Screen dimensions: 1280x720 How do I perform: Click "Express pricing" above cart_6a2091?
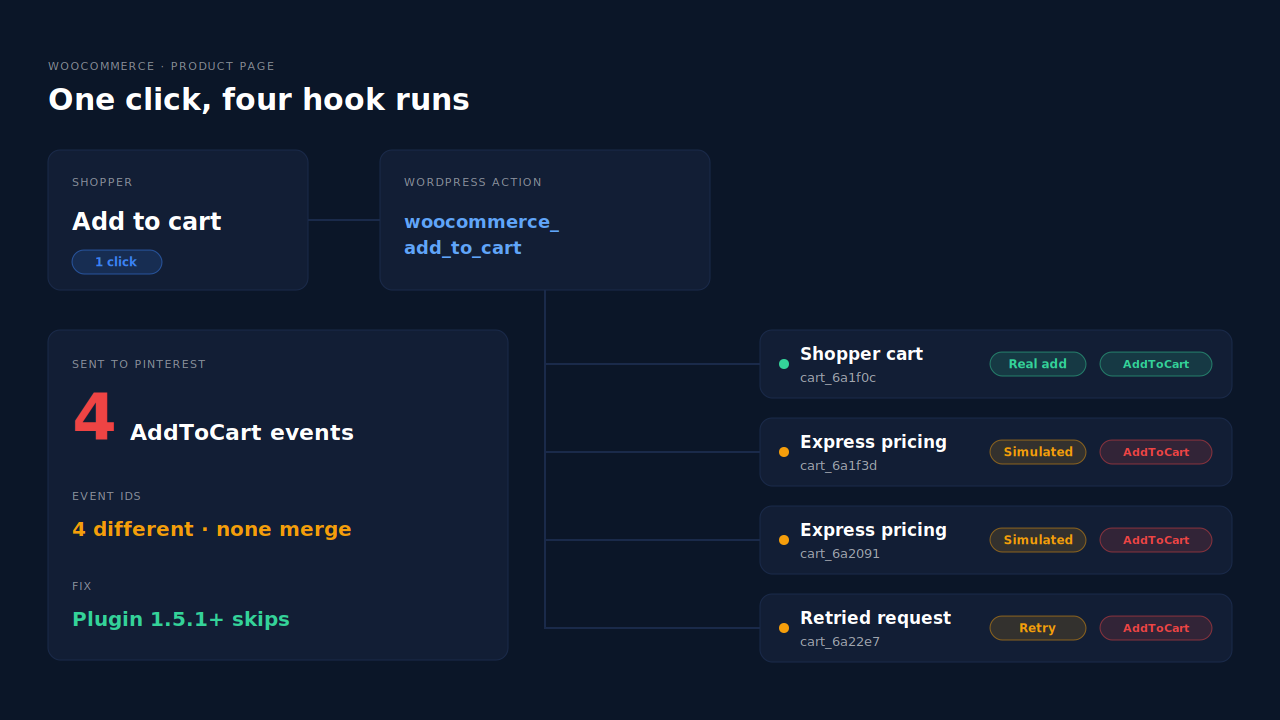pos(873,530)
